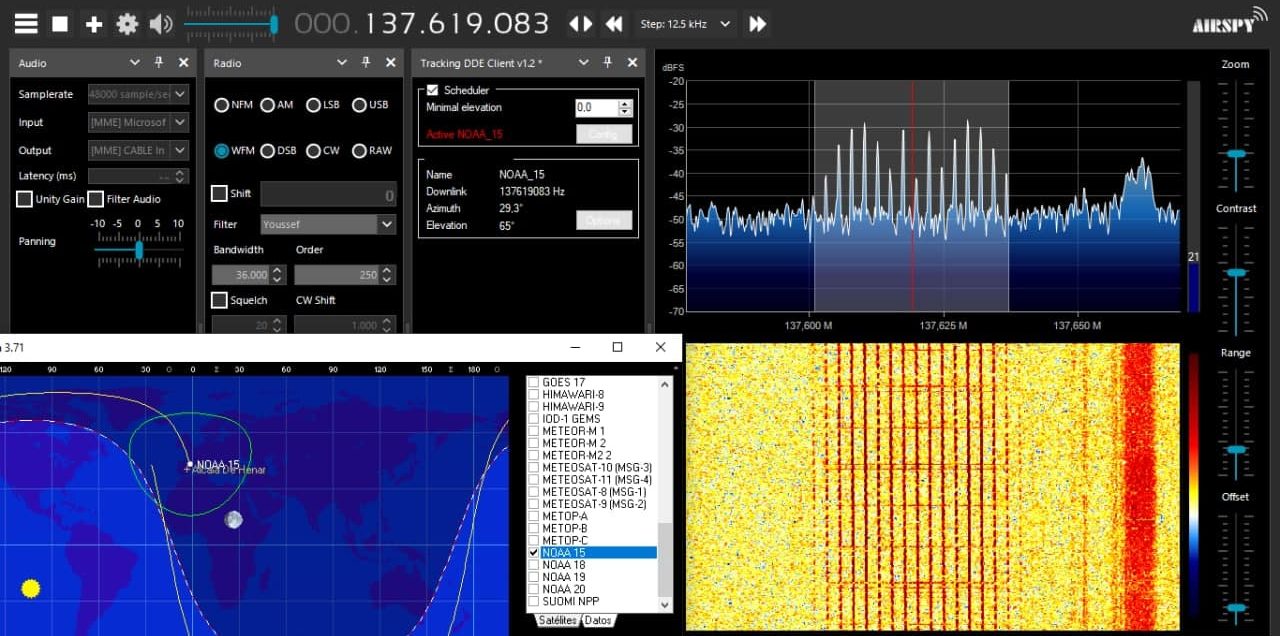This screenshot has width=1280, height=636.
Task: Maximize the satellite tracker window
Action: 617,347
